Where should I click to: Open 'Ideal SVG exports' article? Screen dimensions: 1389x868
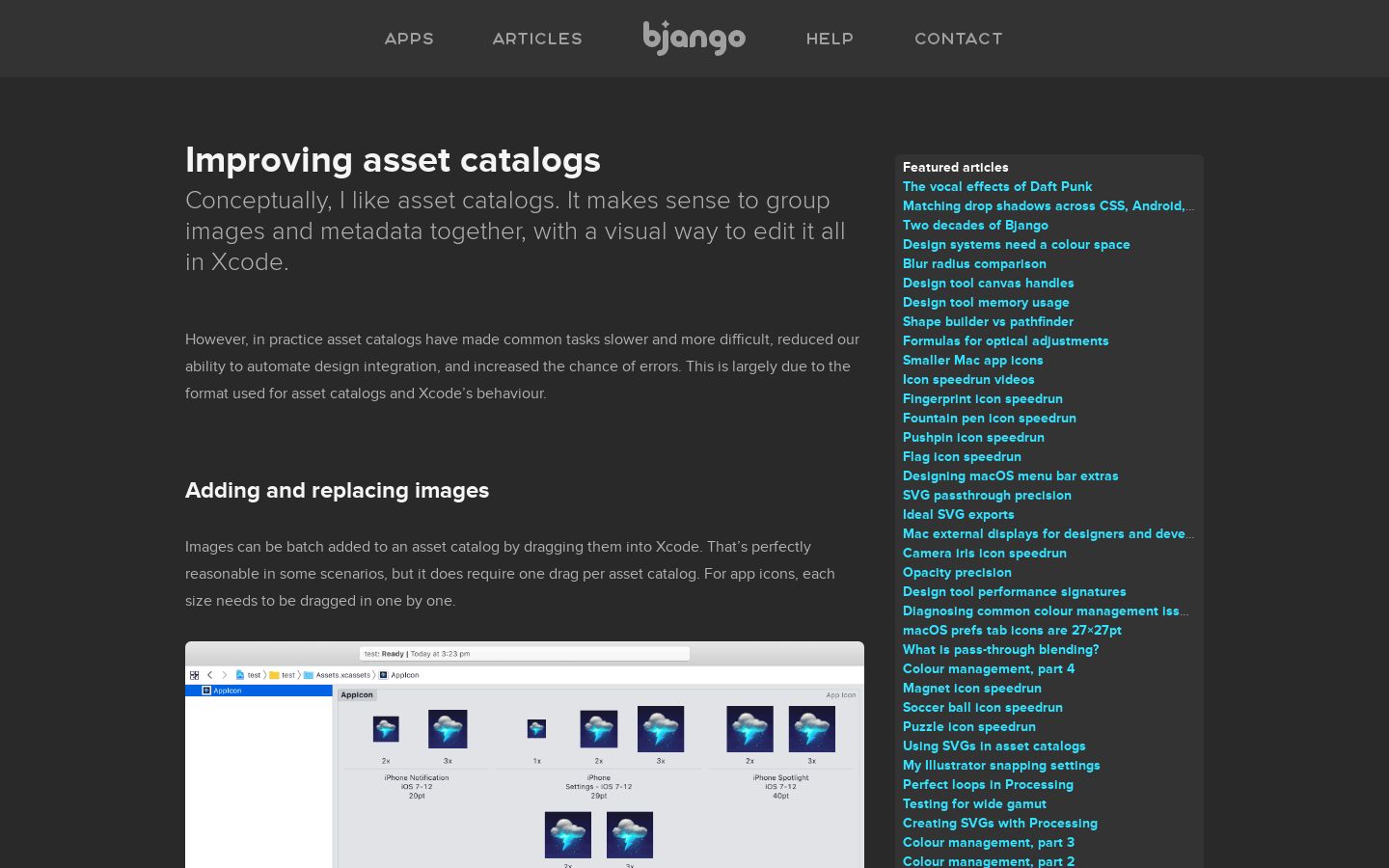point(958,514)
